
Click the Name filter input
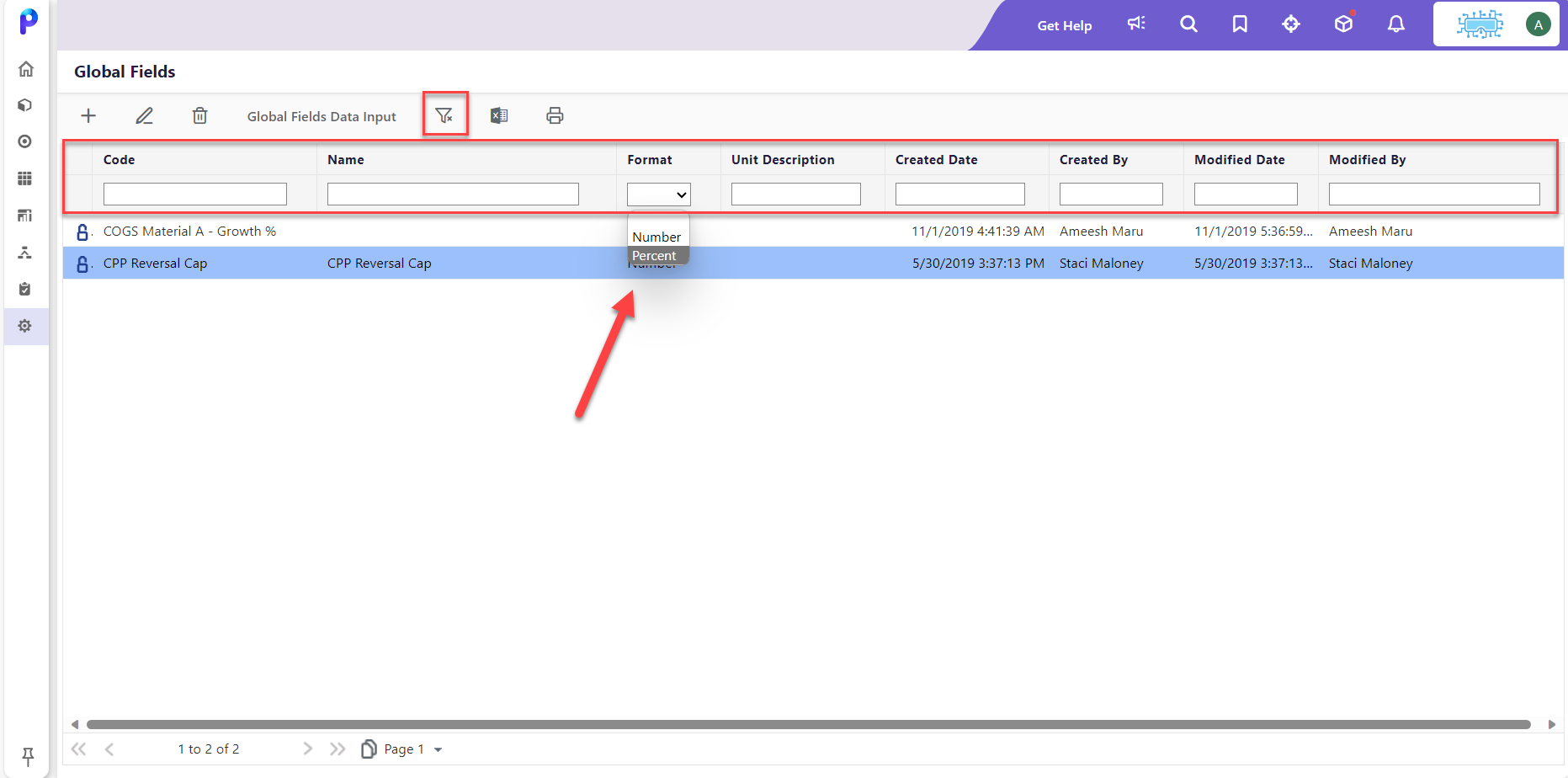pos(453,194)
